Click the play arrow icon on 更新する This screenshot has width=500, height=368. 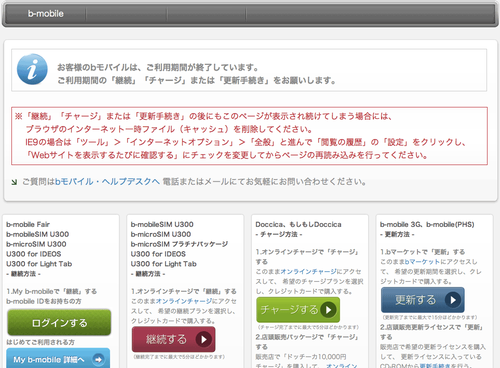[x=453, y=300]
